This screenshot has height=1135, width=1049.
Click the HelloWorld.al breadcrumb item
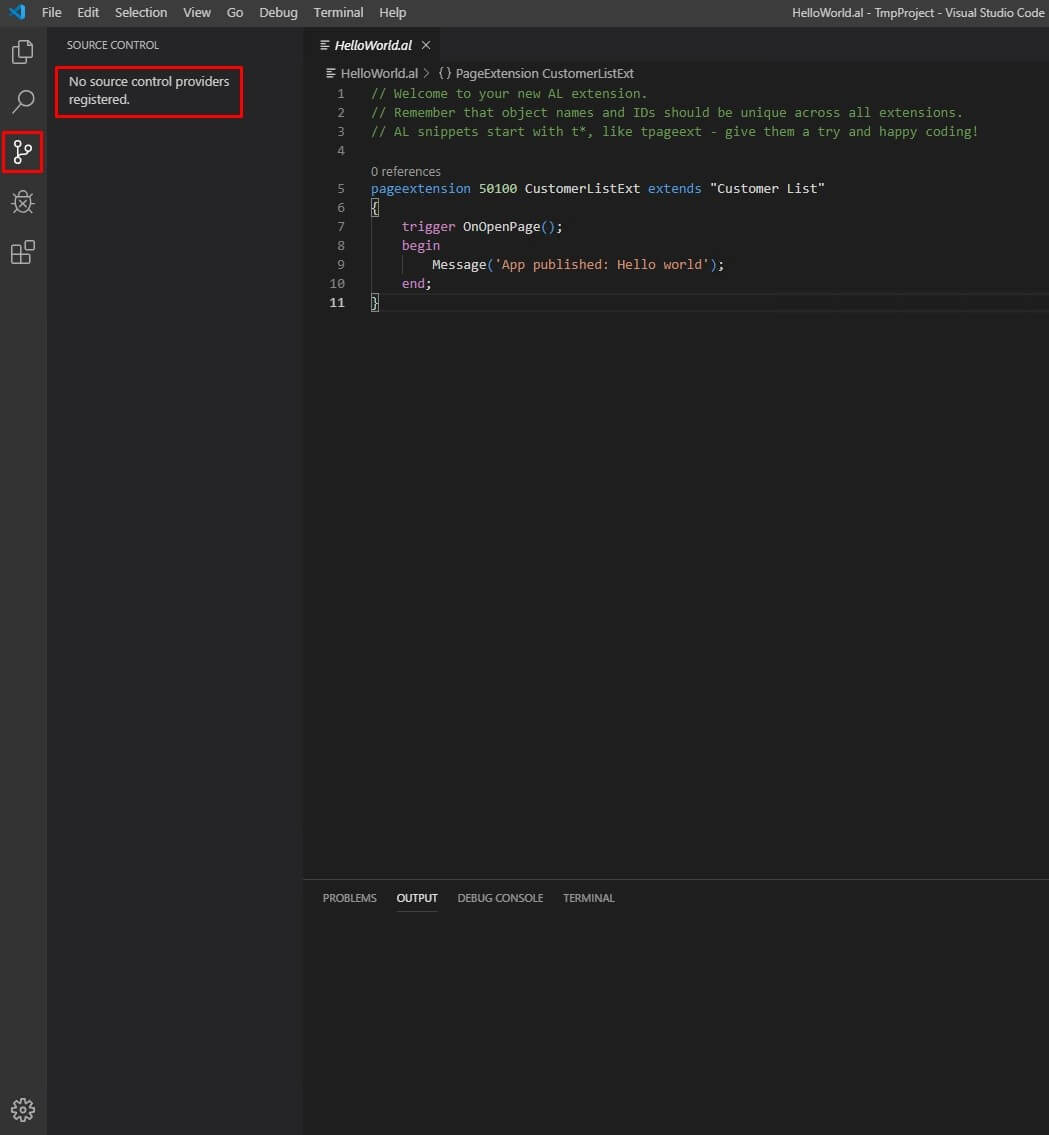379,73
